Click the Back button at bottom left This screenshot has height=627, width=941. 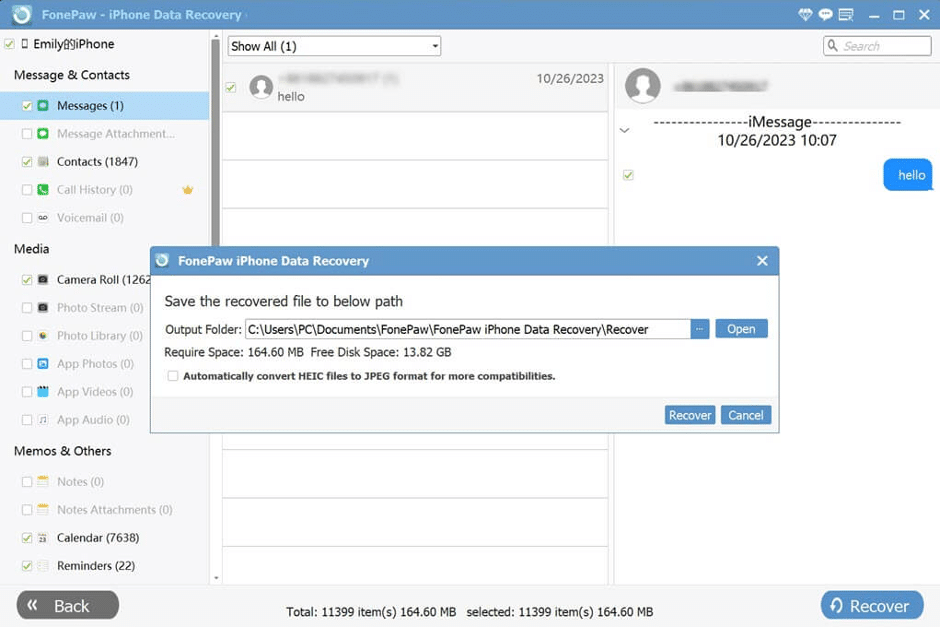point(66,605)
